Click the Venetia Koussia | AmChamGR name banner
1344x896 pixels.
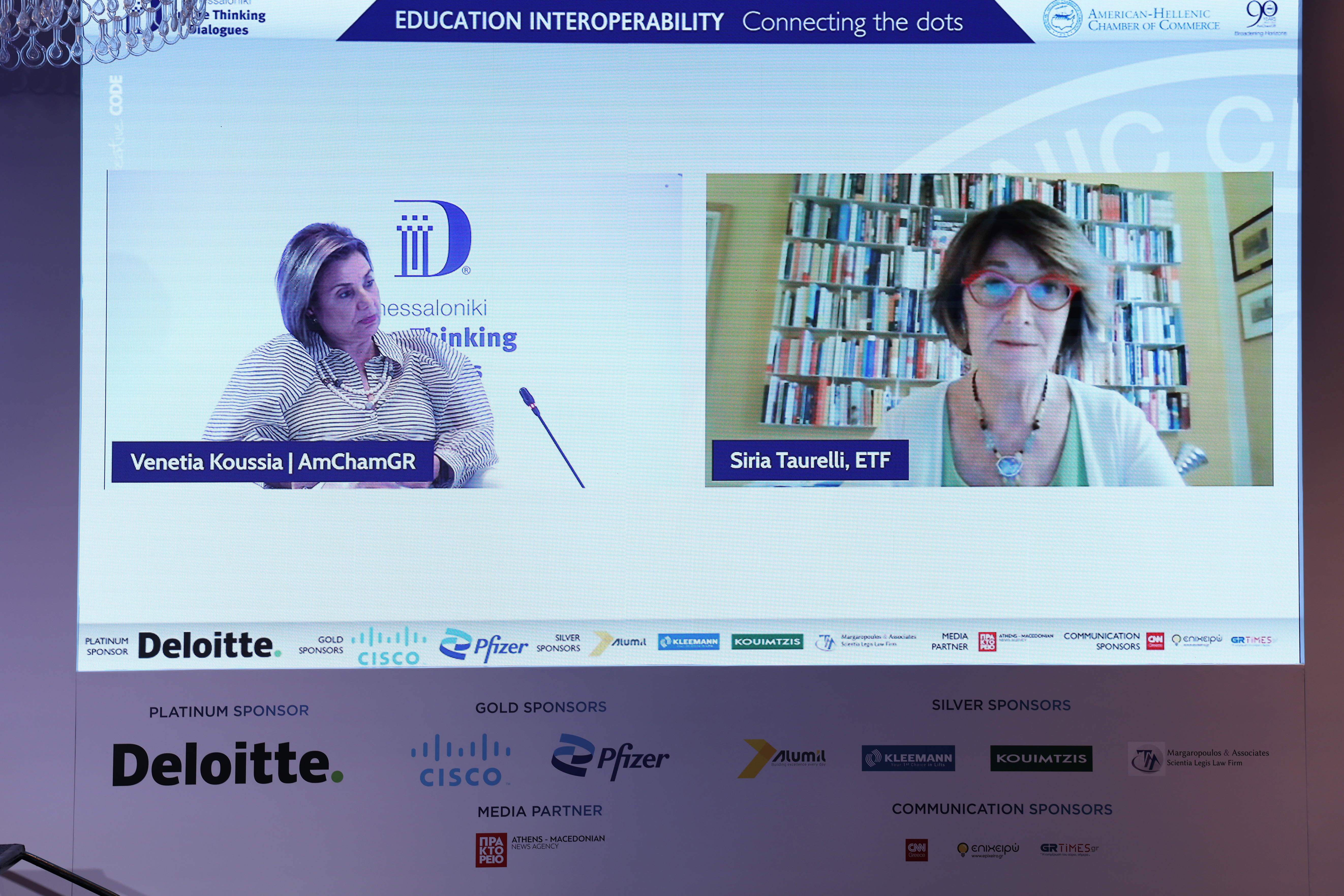(272, 462)
